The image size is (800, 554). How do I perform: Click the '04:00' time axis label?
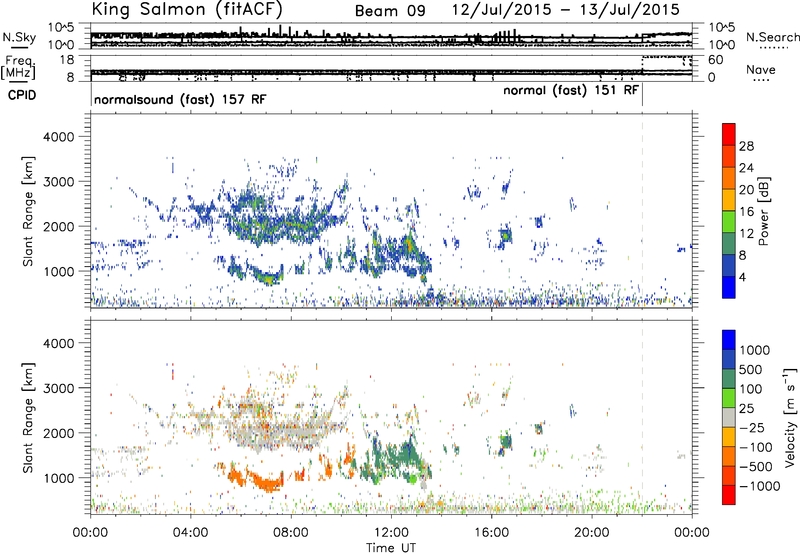(x=190, y=533)
